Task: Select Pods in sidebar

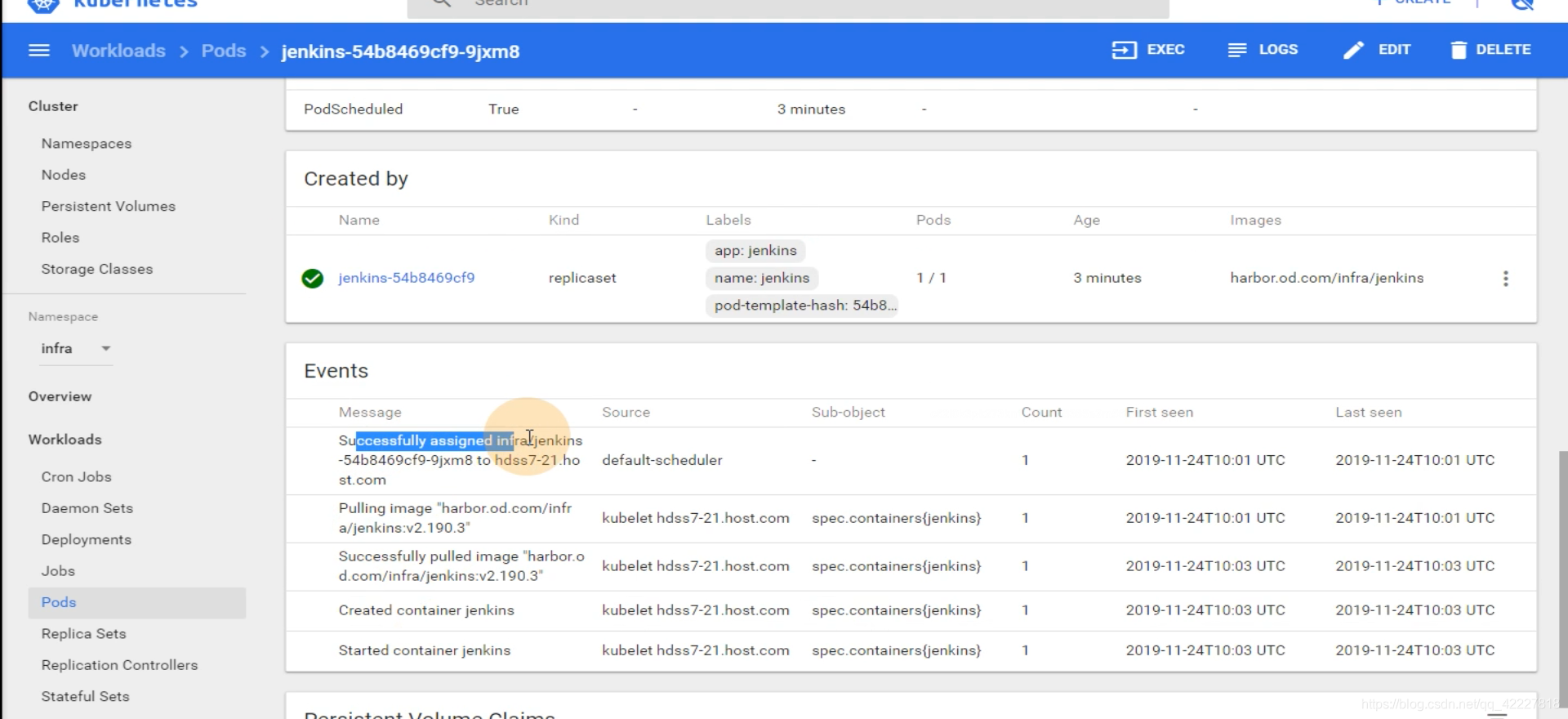Action: tap(137, 602)
